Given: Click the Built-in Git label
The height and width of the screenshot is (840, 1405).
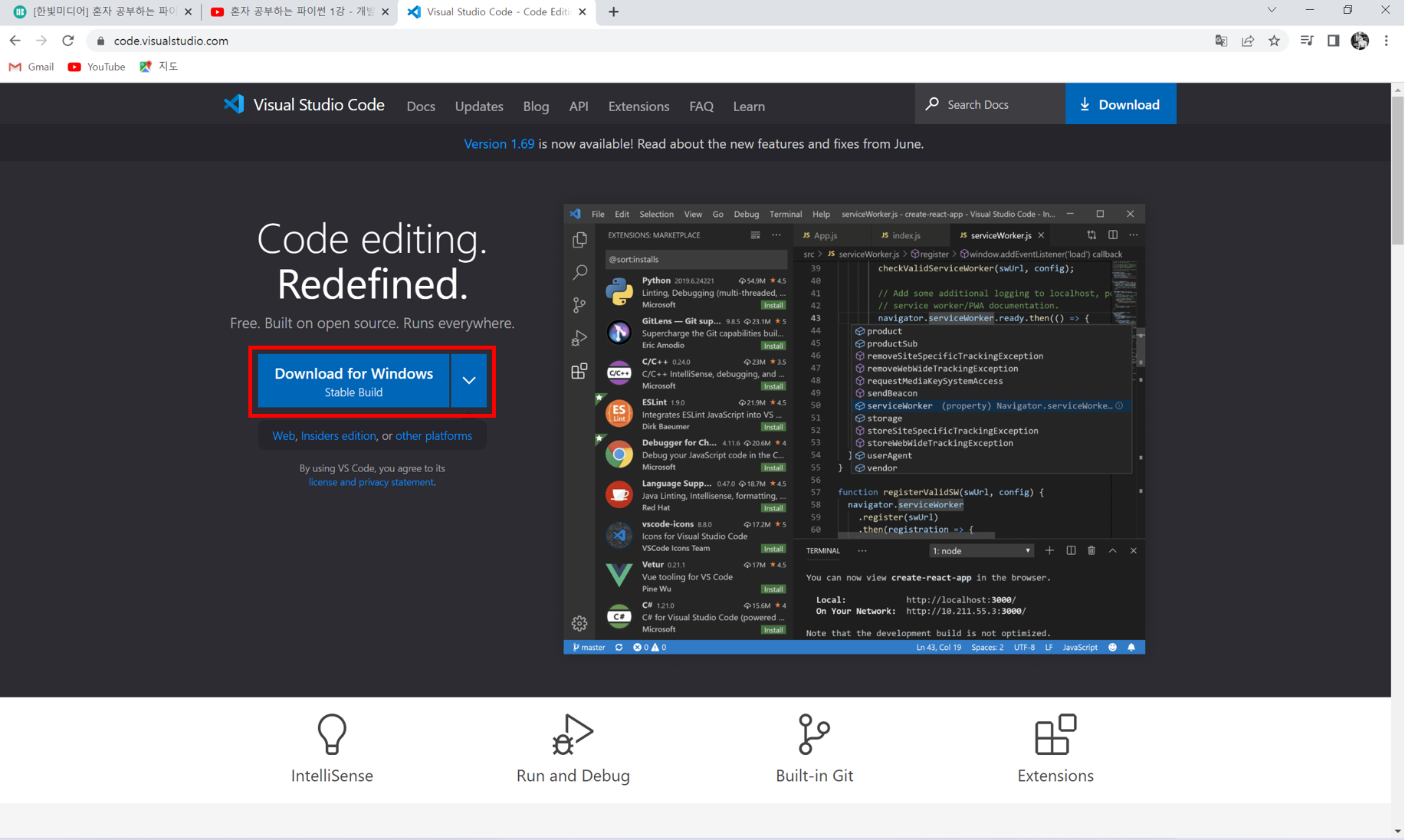Looking at the screenshot, I should (814, 776).
